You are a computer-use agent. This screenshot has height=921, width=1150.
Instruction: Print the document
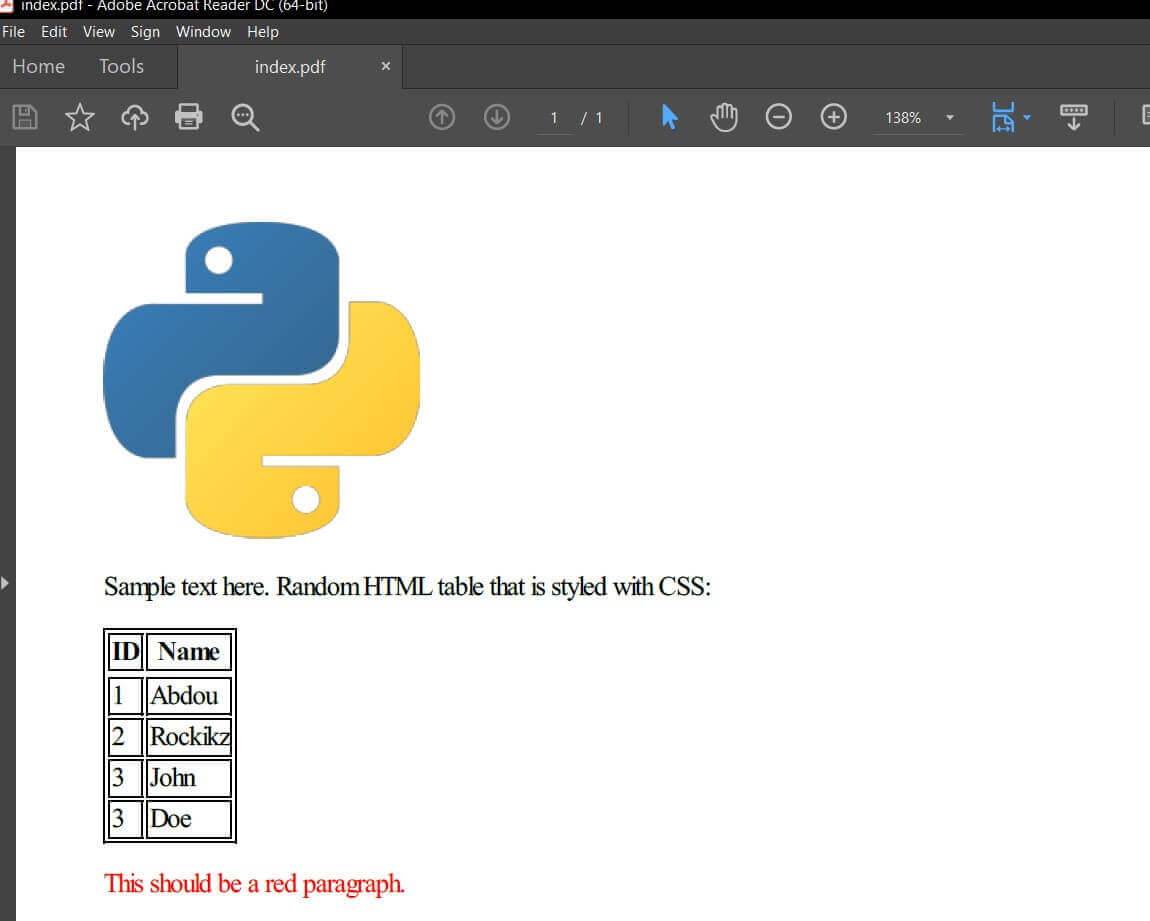point(188,117)
